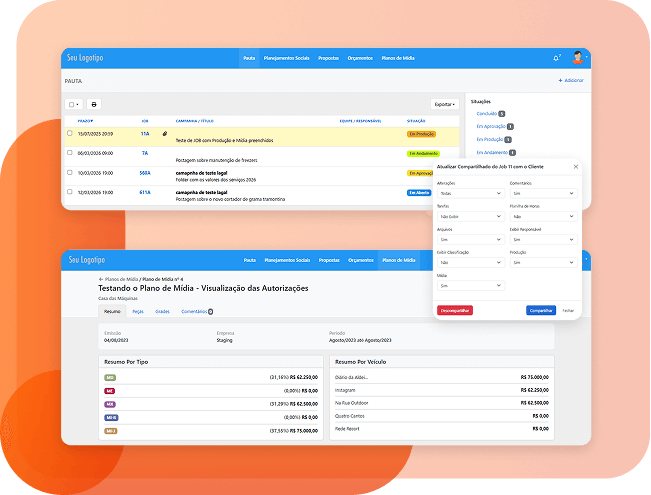
Task: Click the paperclip attachment icon on job 11A
Action: pyautogui.click(x=164, y=133)
